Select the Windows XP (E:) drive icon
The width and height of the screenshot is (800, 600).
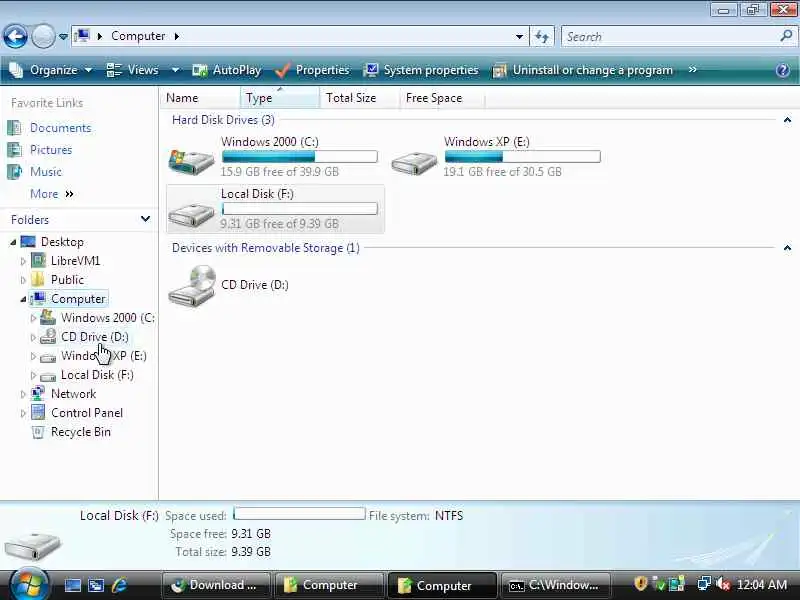[414, 162]
